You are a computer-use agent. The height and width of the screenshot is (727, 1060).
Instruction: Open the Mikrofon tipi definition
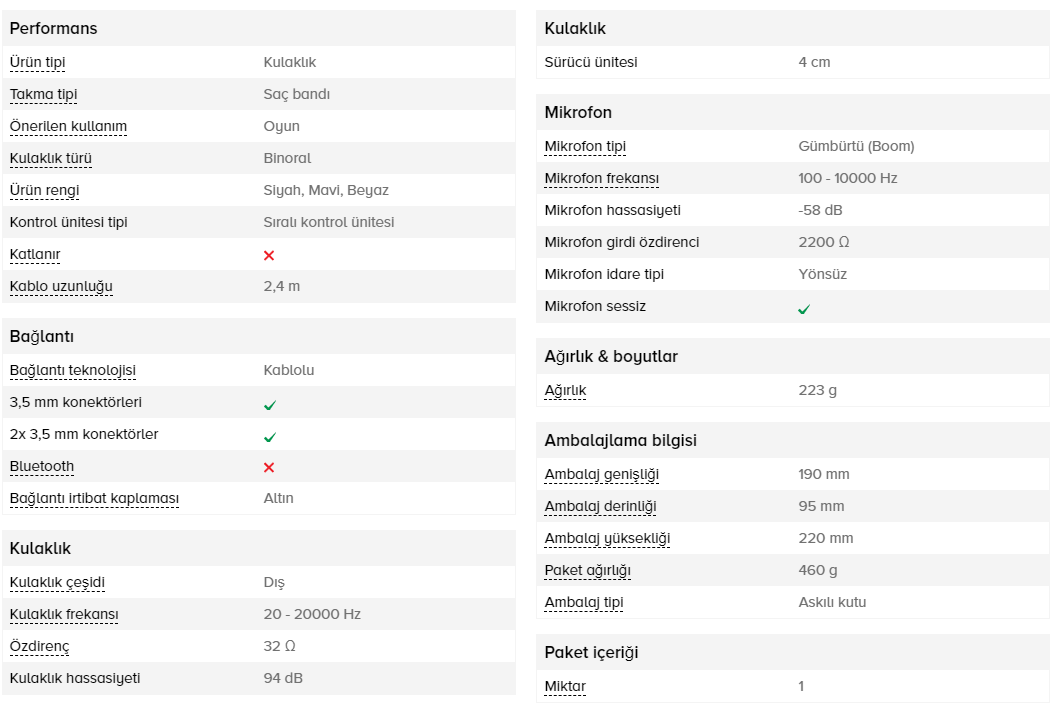click(585, 146)
